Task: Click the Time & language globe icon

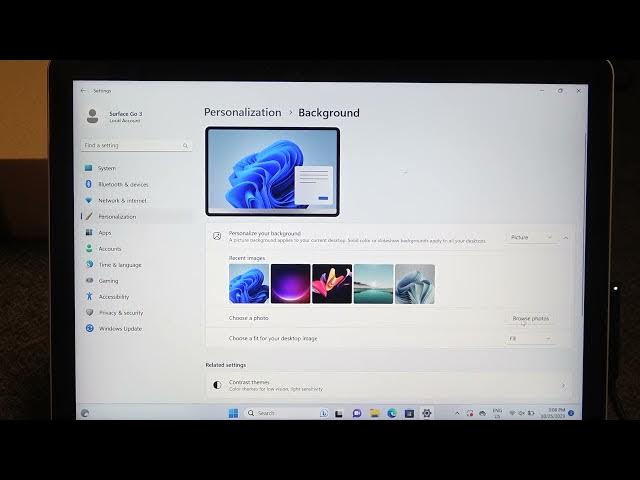Action: tap(89, 264)
